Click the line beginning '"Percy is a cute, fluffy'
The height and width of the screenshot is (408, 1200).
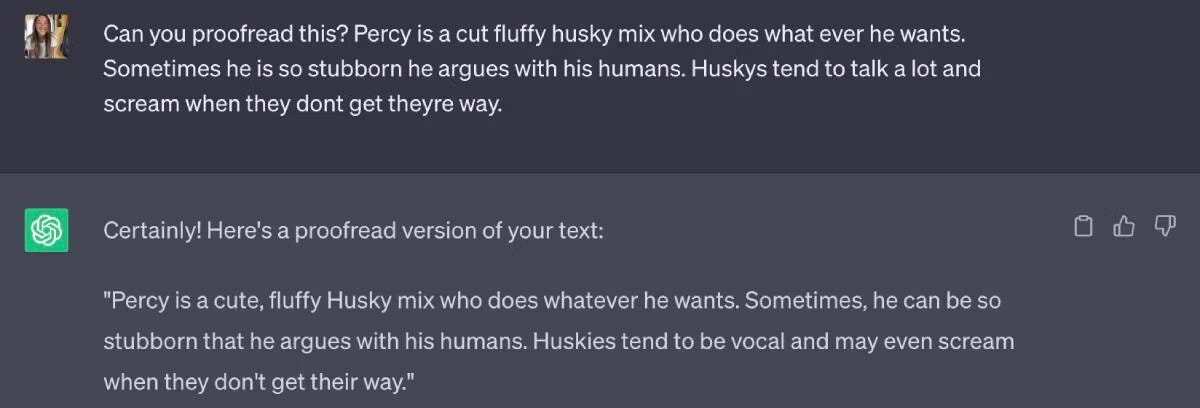click(x=552, y=301)
